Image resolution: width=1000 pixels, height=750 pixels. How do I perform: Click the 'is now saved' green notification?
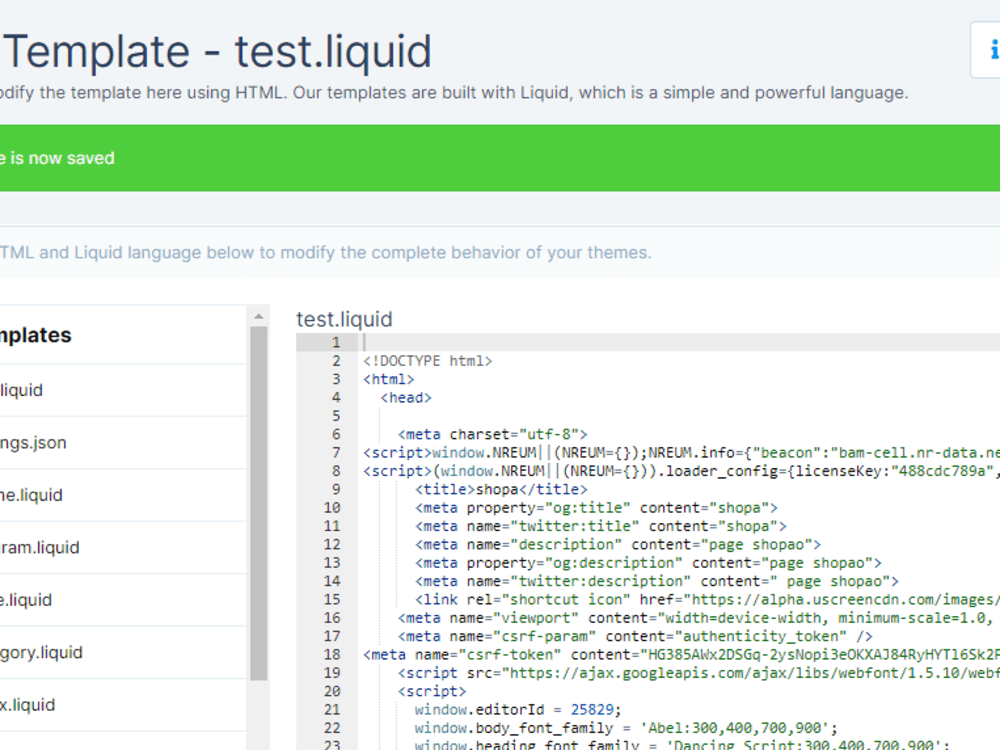click(500, 158)
